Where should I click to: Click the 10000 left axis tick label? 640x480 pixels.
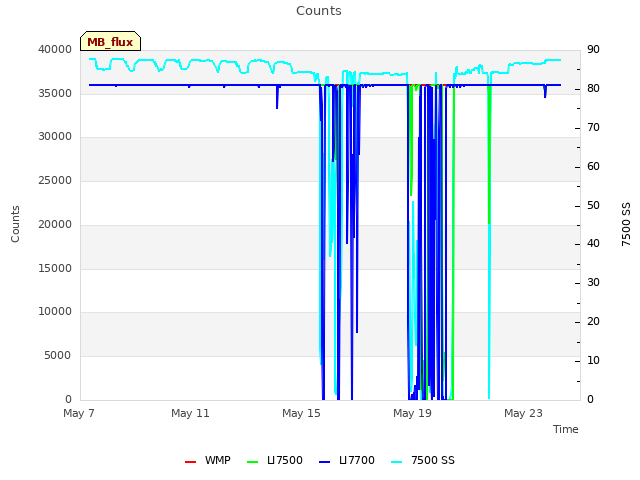55,312
